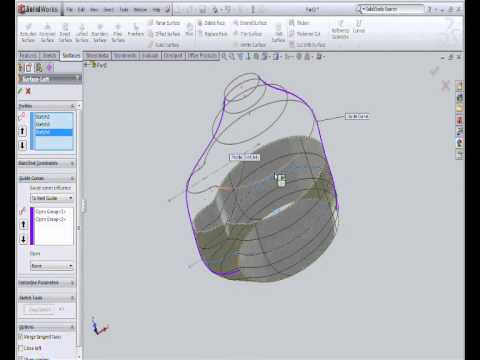Image resolution: width=480 pixels, height=360 pixels.
Task: Switch to the Evaluate tab
Action: pos(150,56)
